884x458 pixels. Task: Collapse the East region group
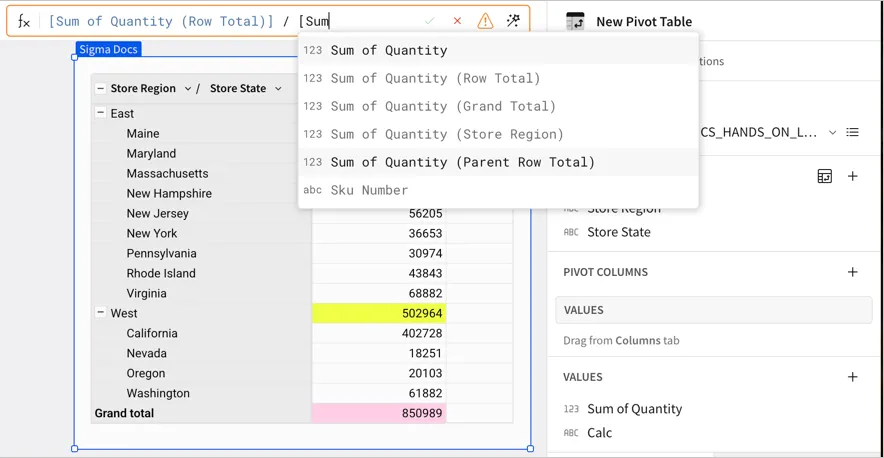[x=100, y=113]
